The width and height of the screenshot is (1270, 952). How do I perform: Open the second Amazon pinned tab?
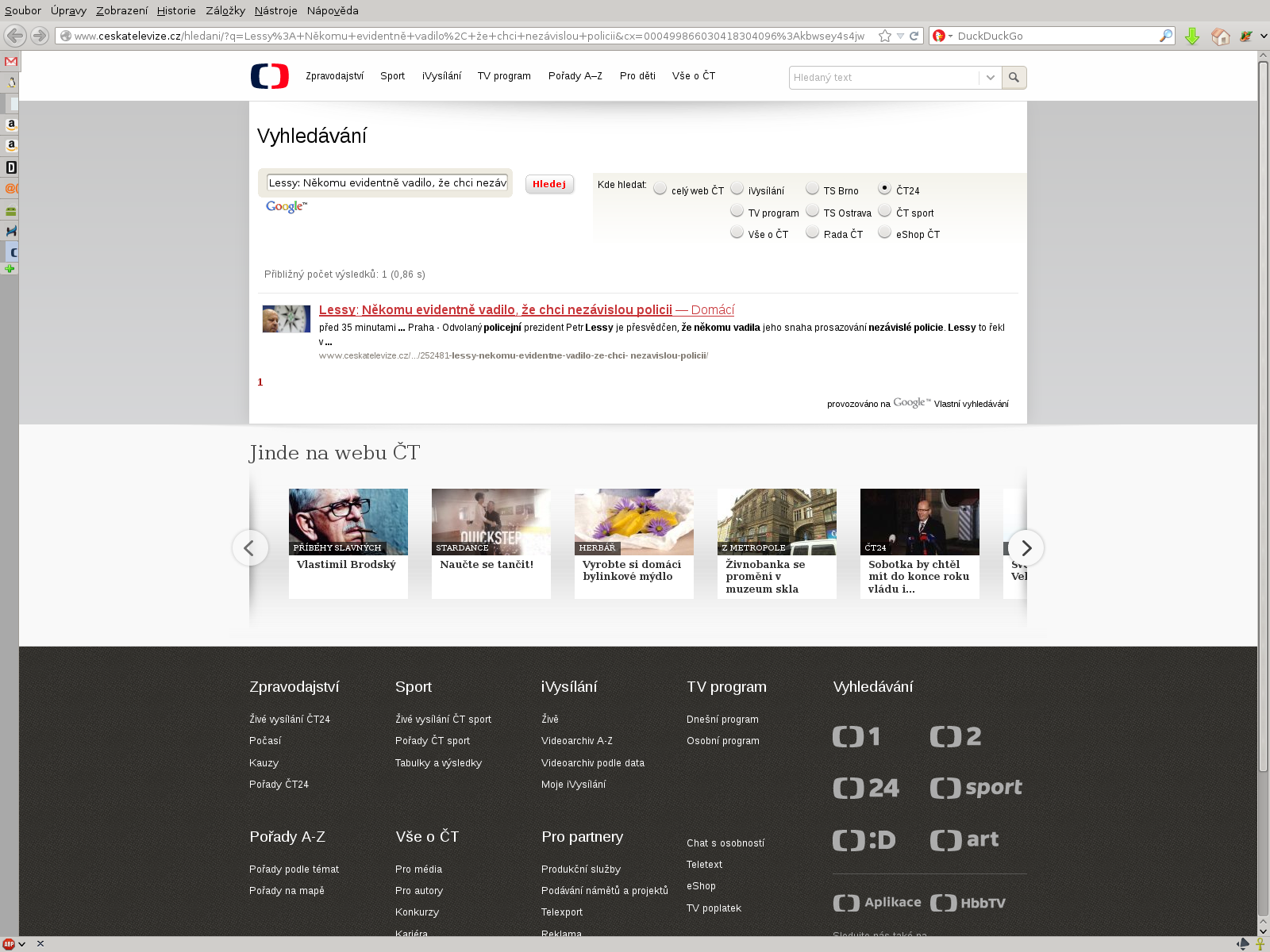(x=11, y=146)
